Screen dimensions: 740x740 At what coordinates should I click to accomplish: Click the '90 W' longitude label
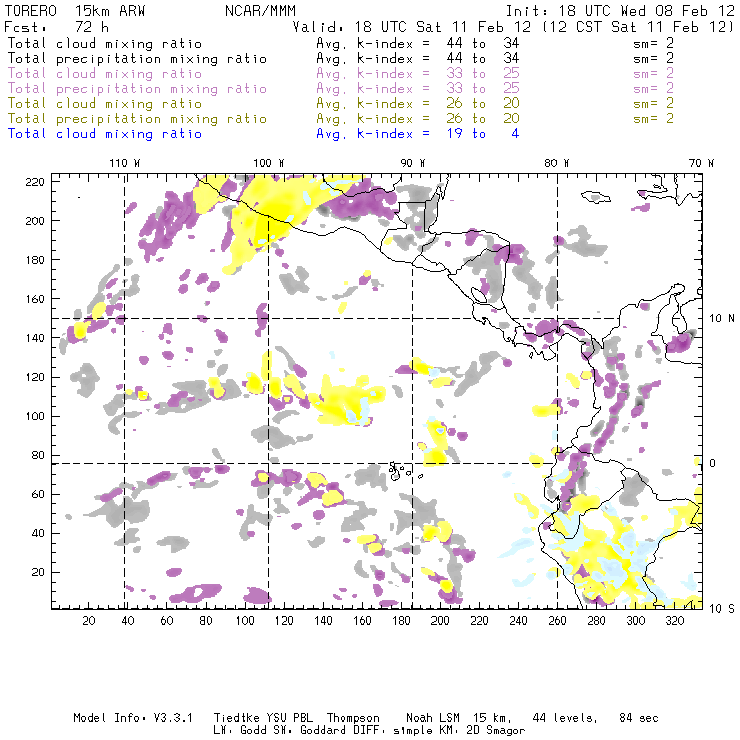coord(413,163)
